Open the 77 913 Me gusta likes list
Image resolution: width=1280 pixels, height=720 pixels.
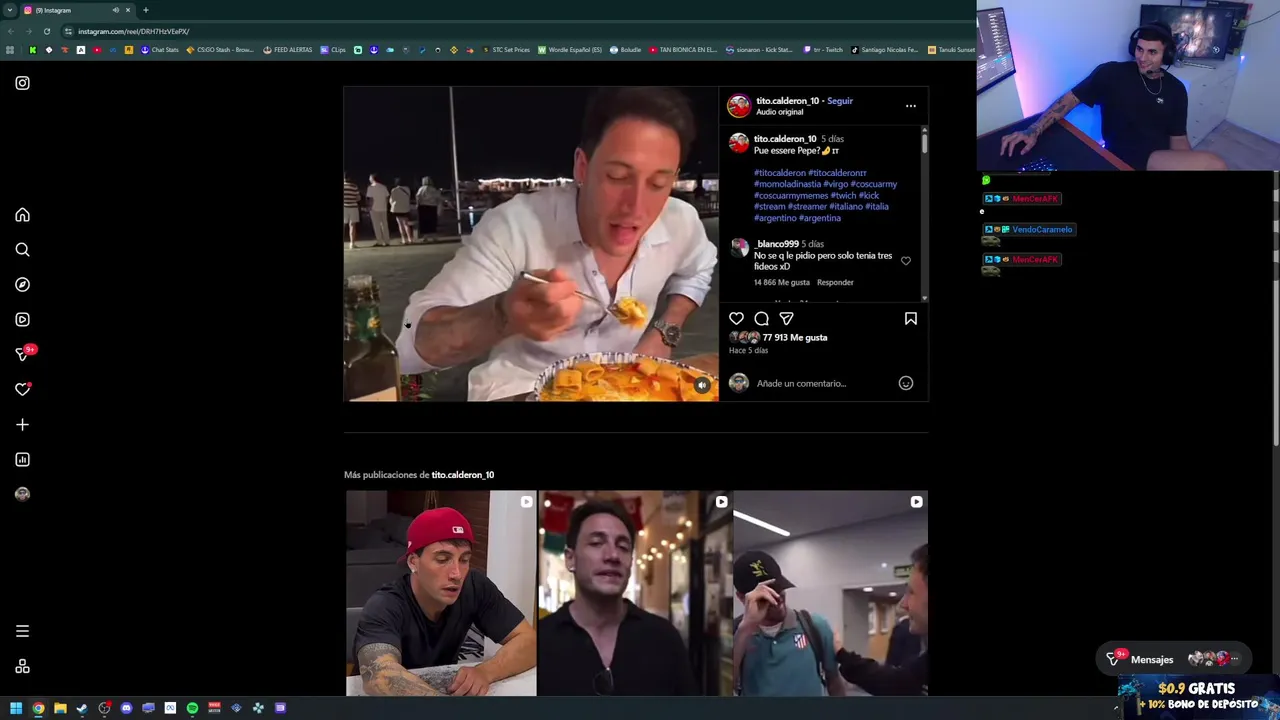tap(795, 338)
